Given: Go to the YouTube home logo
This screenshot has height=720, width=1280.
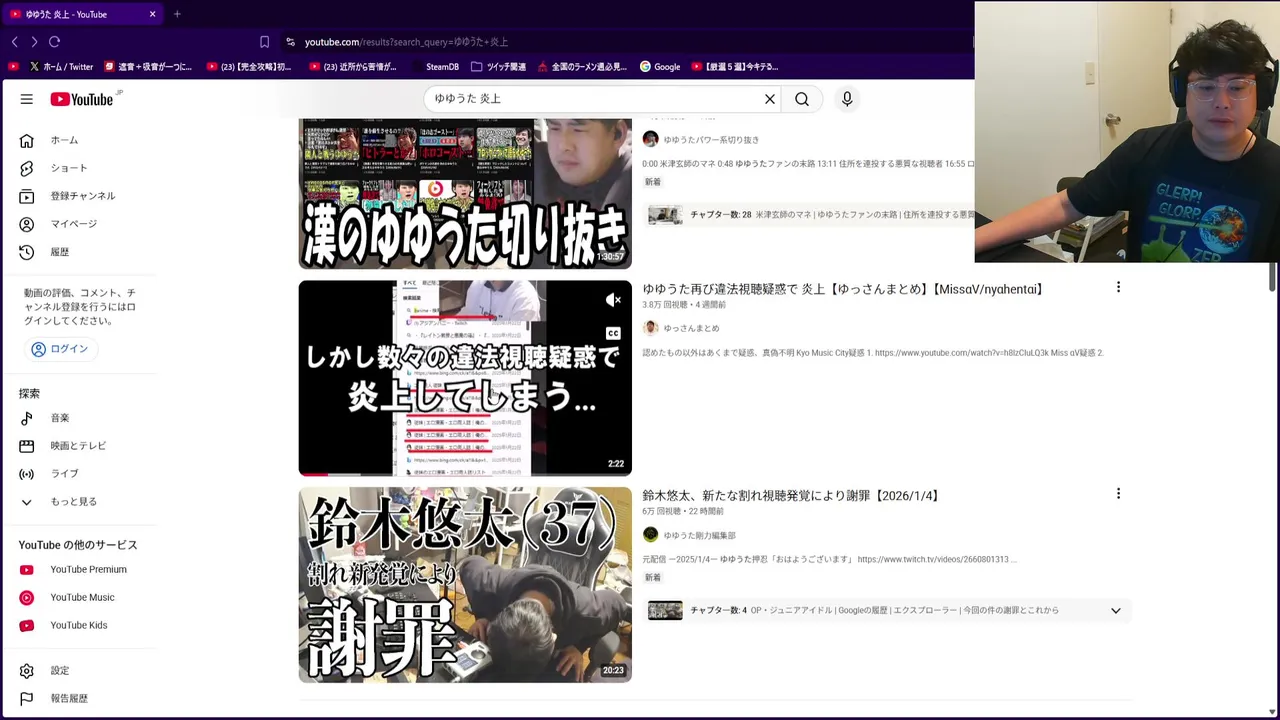Looking at the screenshot, I should [82, 99].
